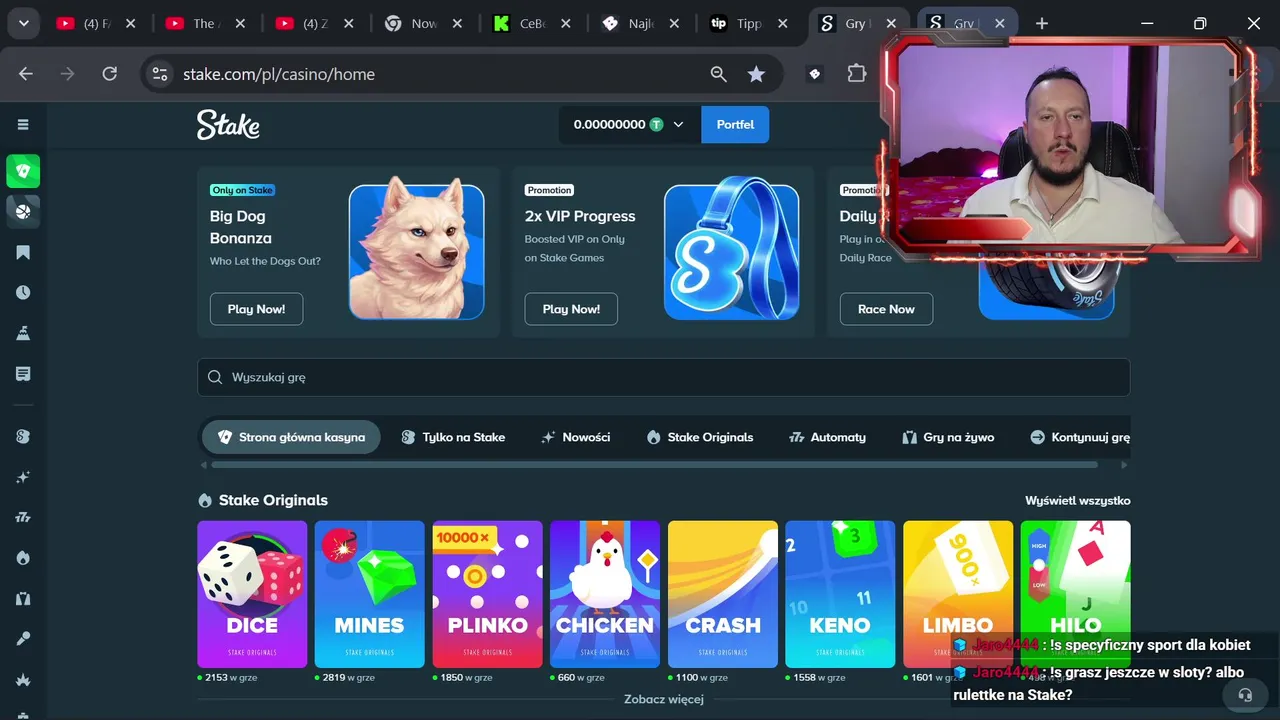Image resolution: width=1280 pixels, height=720 pixels.
Task: Click the Wyszukaj grę search field
Action: pos(664,377)
